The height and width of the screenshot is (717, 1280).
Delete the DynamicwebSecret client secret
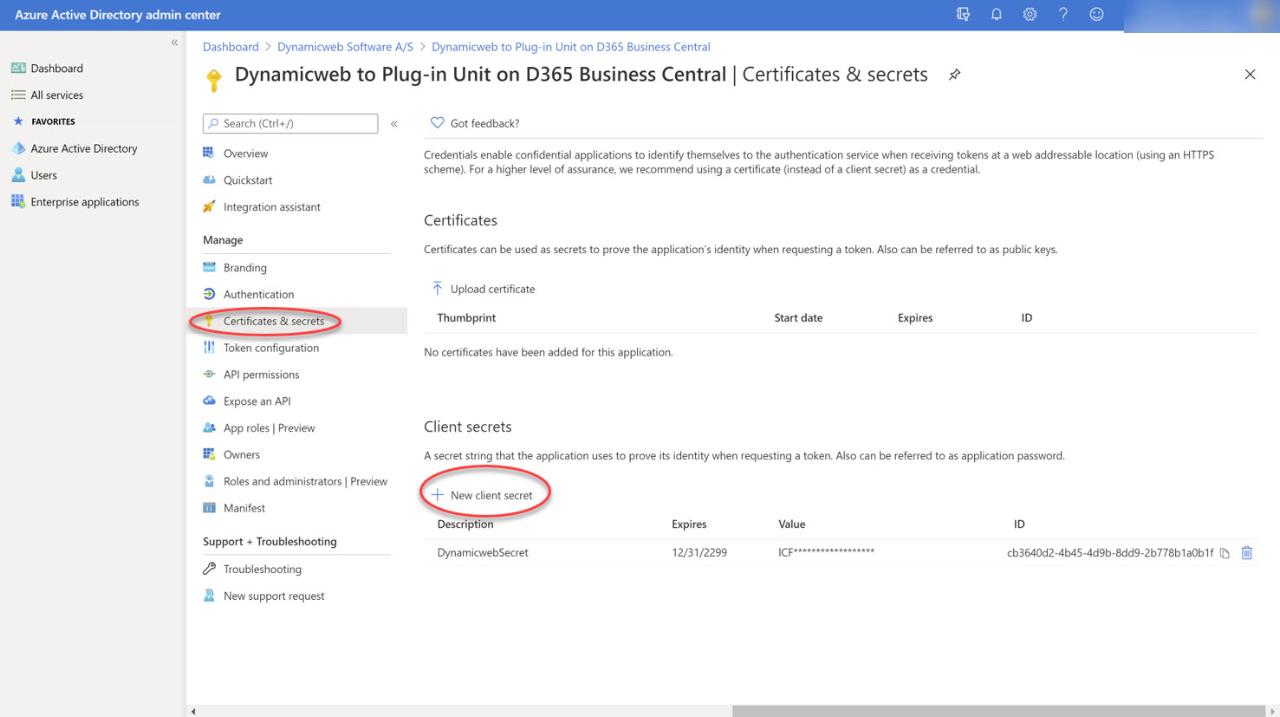[x=1247, y=553]
